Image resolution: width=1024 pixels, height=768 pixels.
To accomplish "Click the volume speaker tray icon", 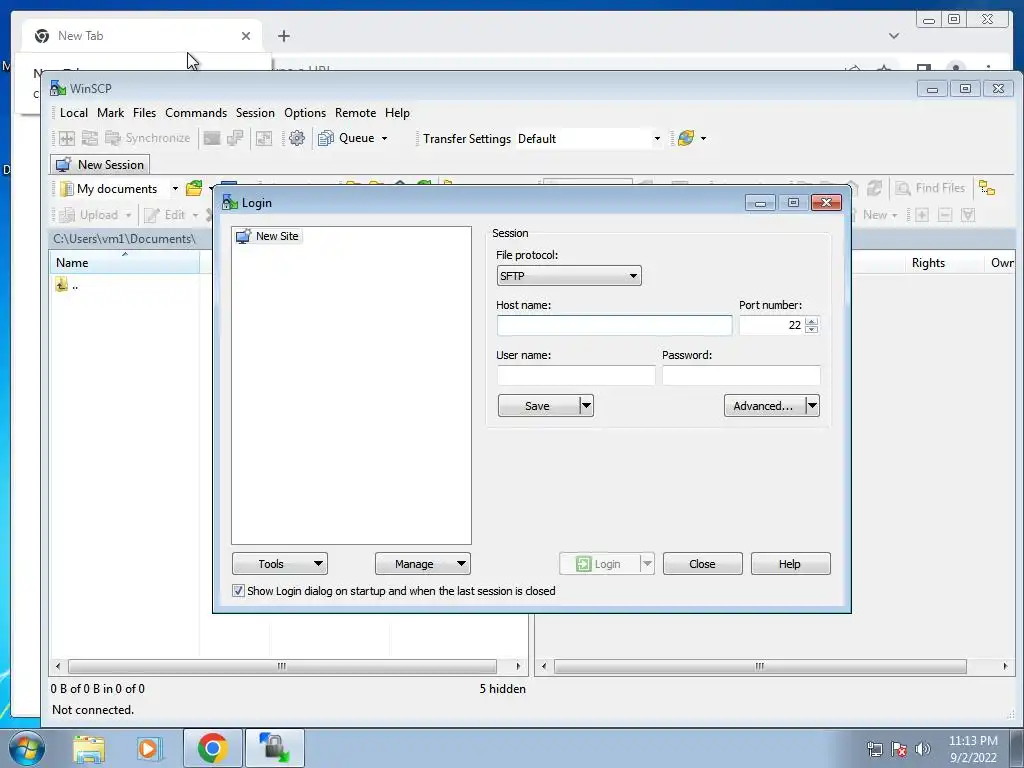I will pos(923,749).
